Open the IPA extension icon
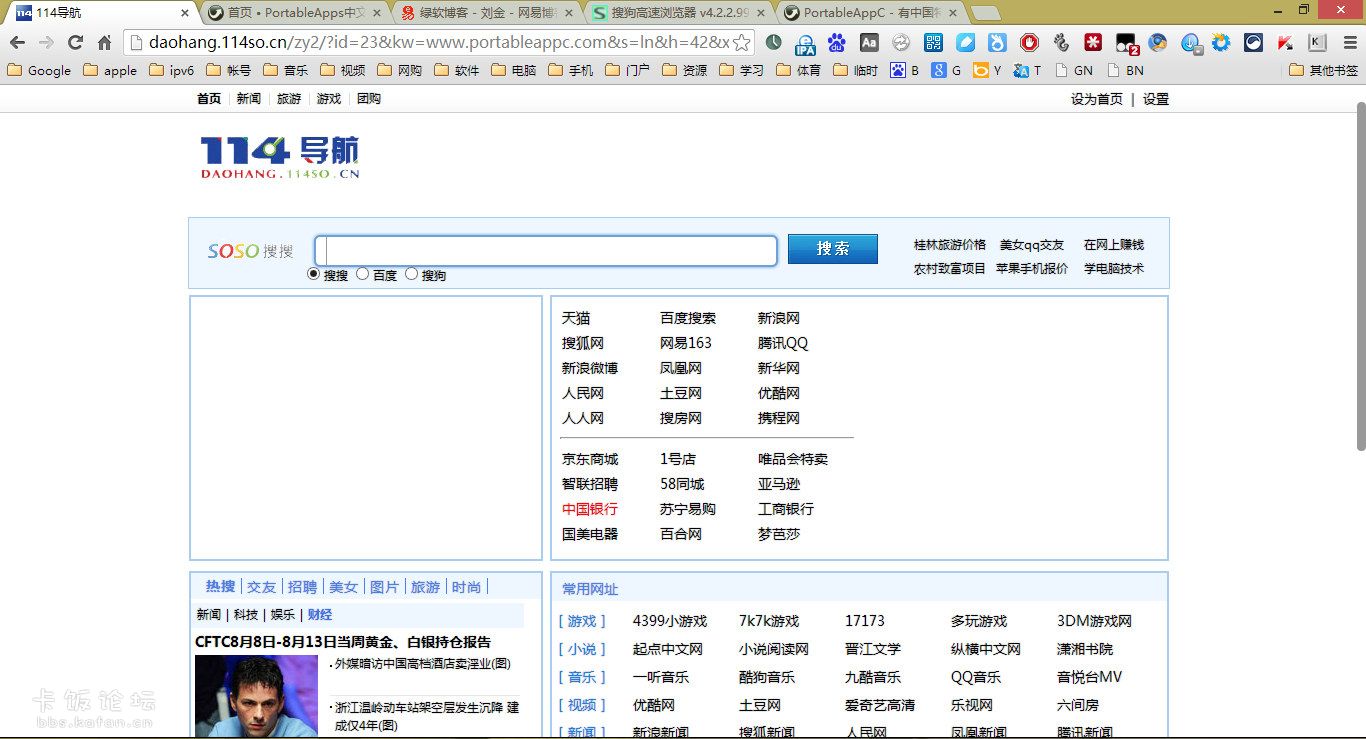Image resolution: width=1366 pixels, height=739 pixels. [x=805, y=43]
